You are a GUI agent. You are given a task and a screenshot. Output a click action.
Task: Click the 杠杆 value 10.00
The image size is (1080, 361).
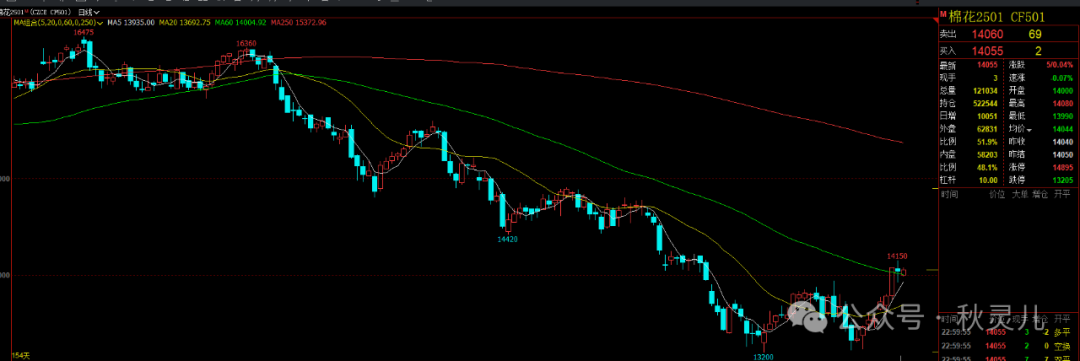pyautogui.click(x=989, y=180)
